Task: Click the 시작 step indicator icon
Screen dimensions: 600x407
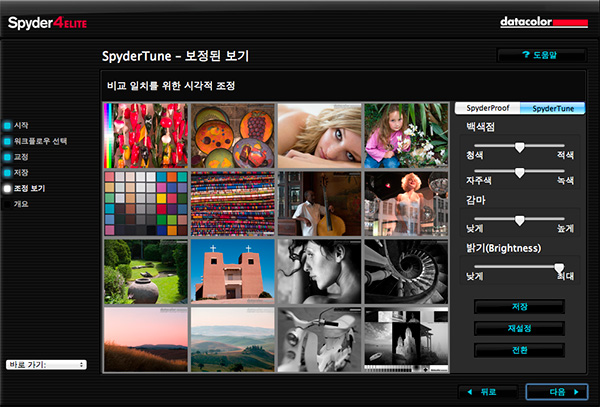Action: (x=7, y=125)
